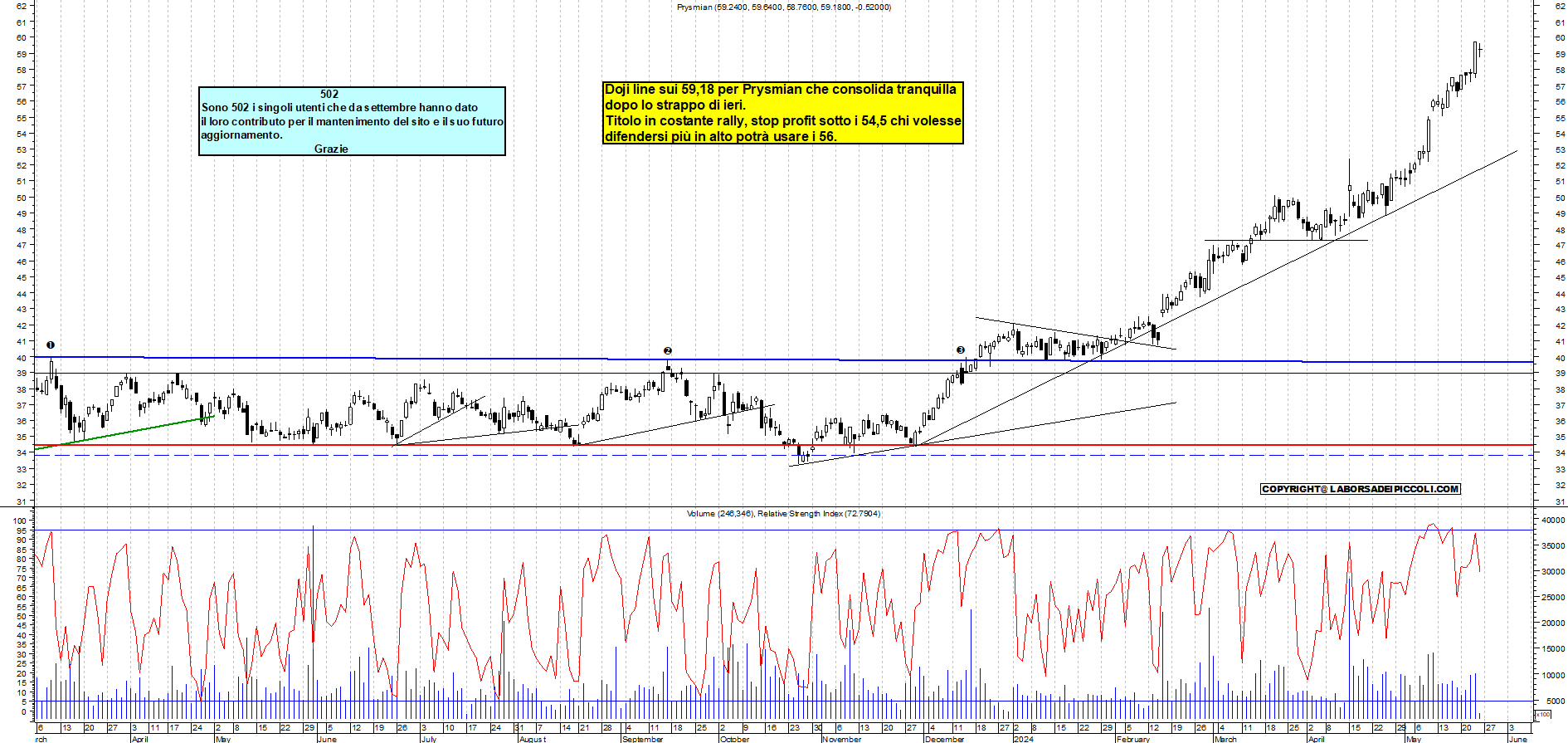Click the 'March' month label on time axis
The image size is (1568, 743).
click(1225, 739)
